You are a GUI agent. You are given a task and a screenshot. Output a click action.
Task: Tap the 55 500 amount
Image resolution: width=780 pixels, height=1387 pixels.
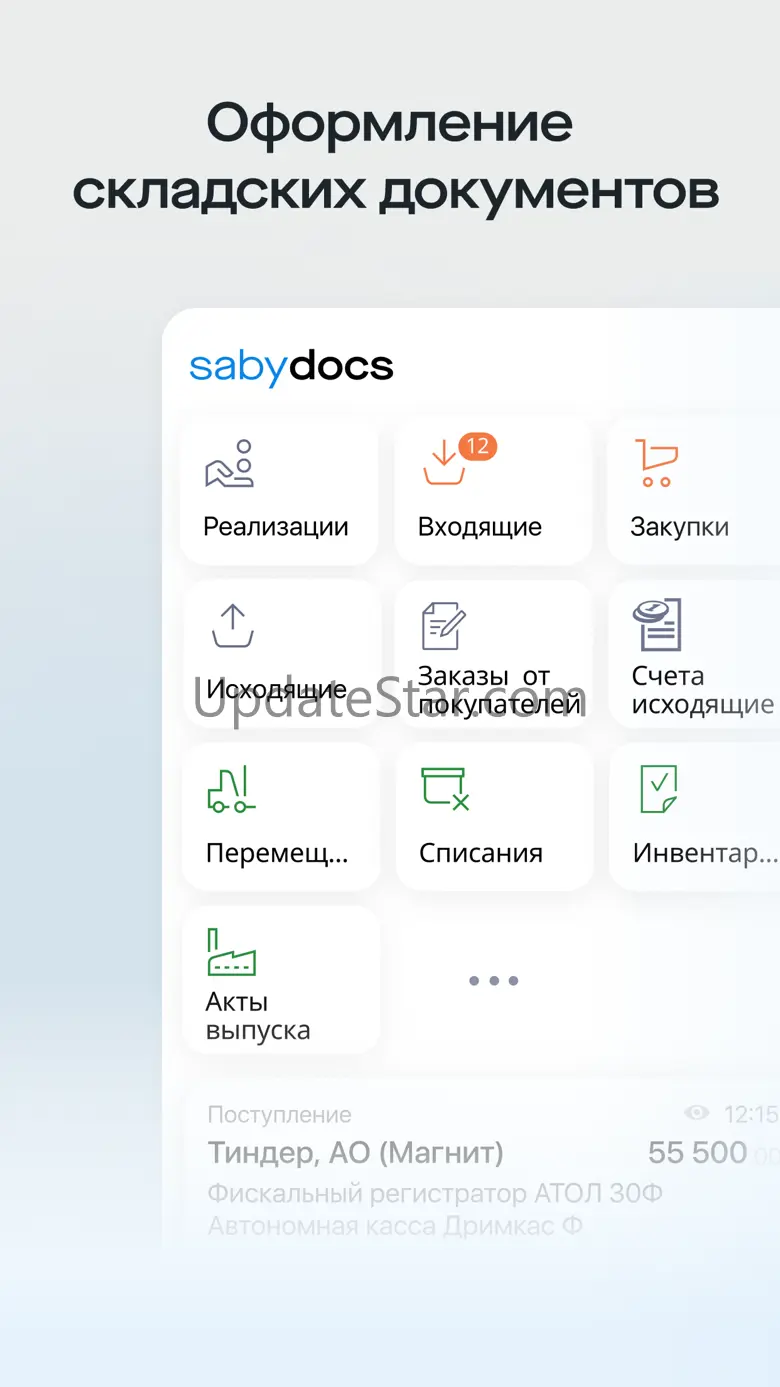pos(697,1153)
